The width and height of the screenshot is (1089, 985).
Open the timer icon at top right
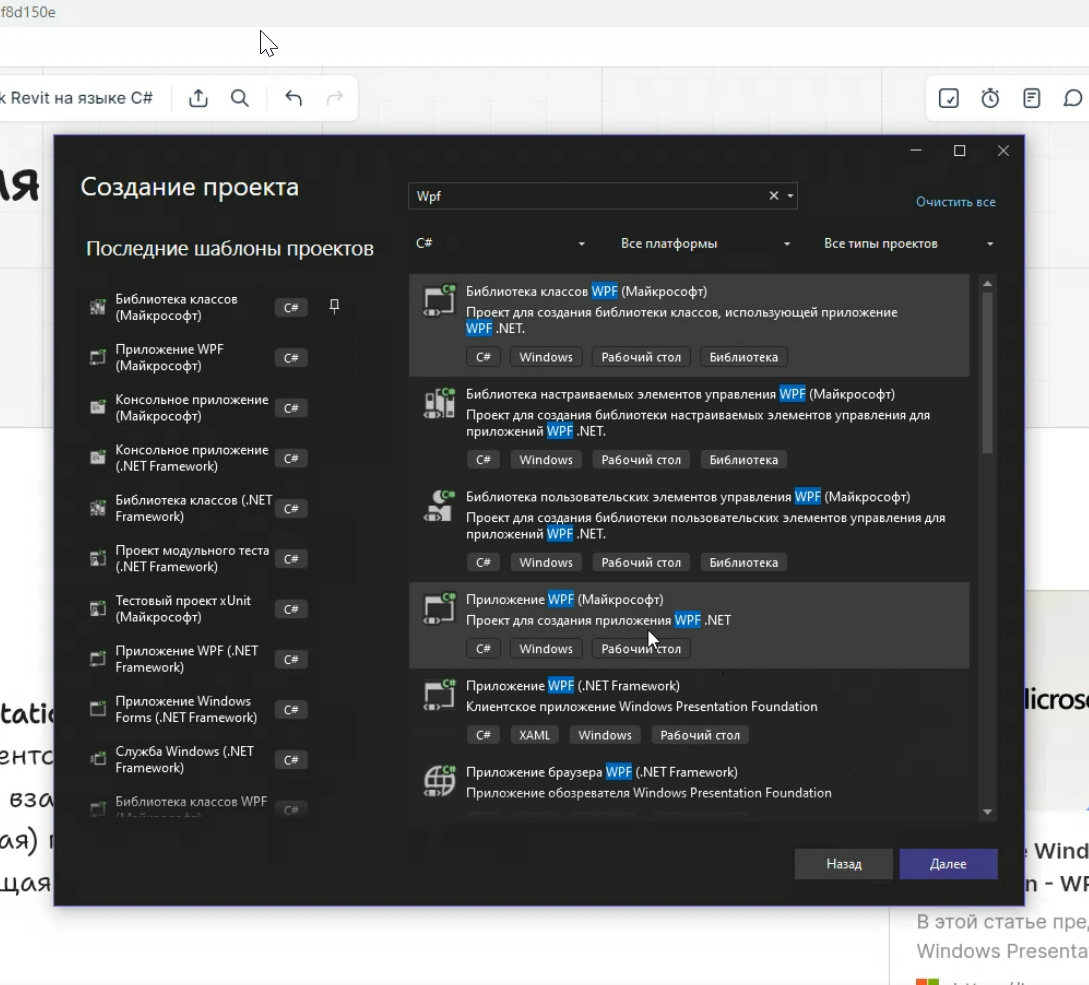click(x=990, y=98)
